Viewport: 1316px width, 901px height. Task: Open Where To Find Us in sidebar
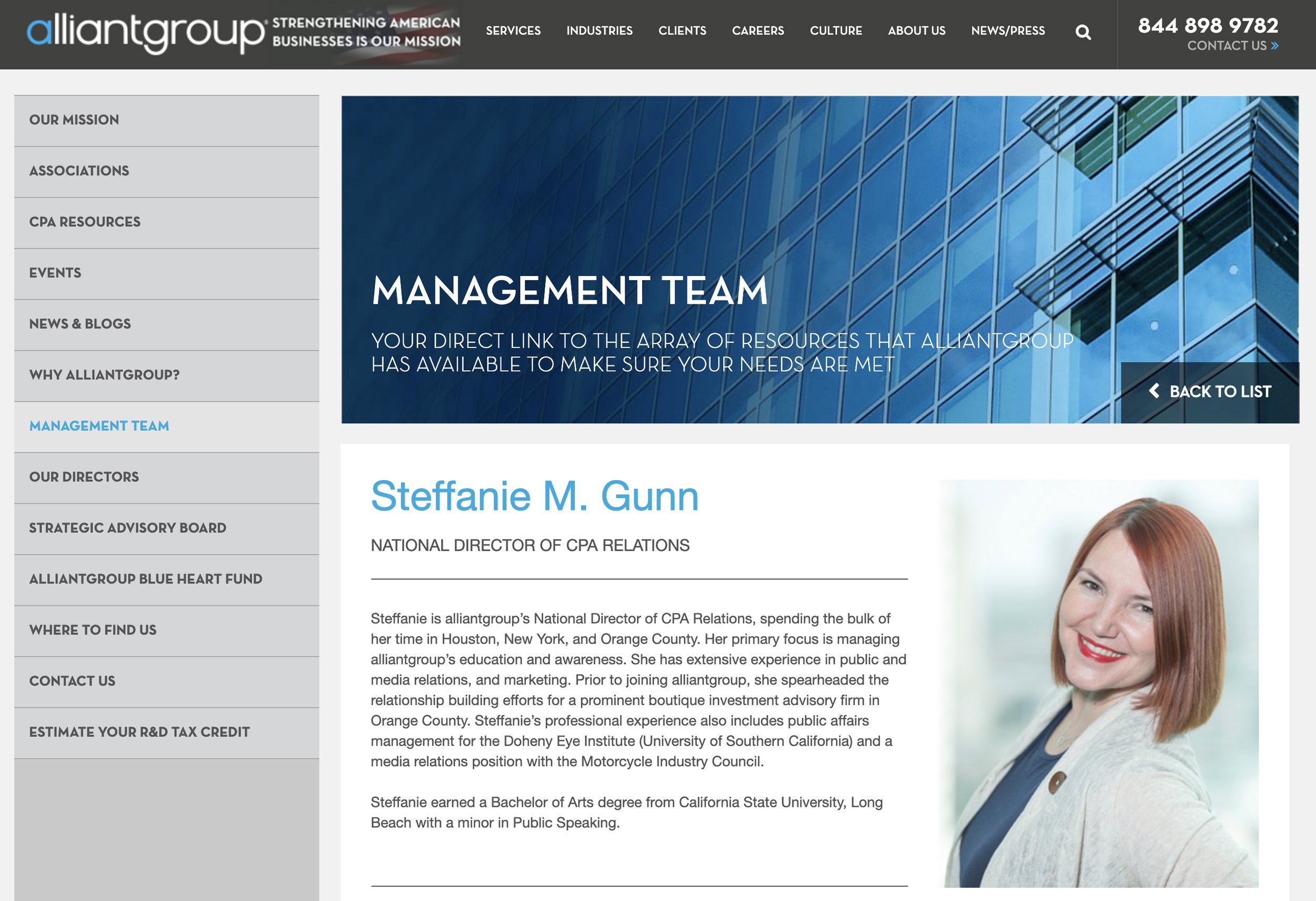point(166,630)
